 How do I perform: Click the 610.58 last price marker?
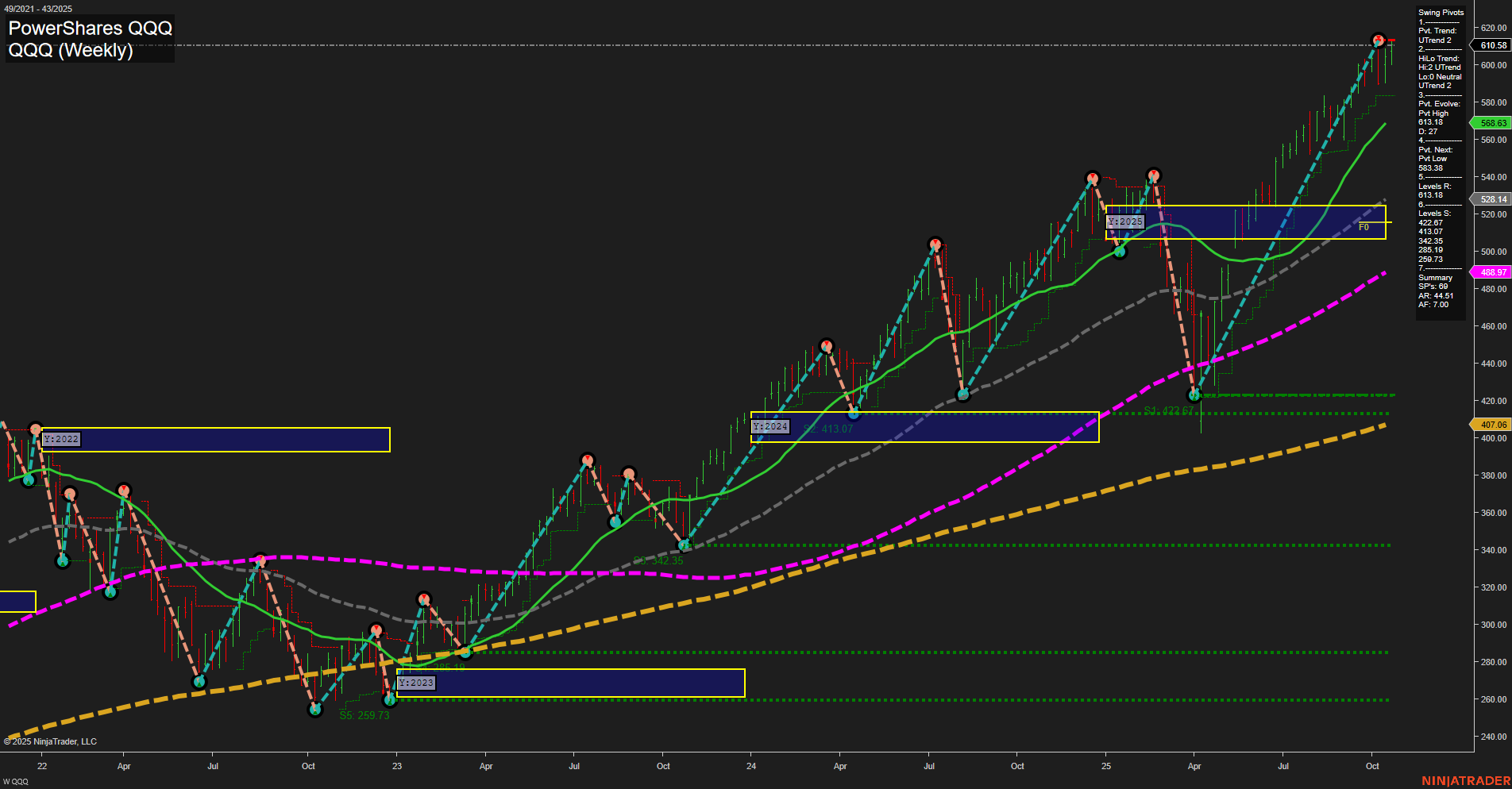[1494, 46]
